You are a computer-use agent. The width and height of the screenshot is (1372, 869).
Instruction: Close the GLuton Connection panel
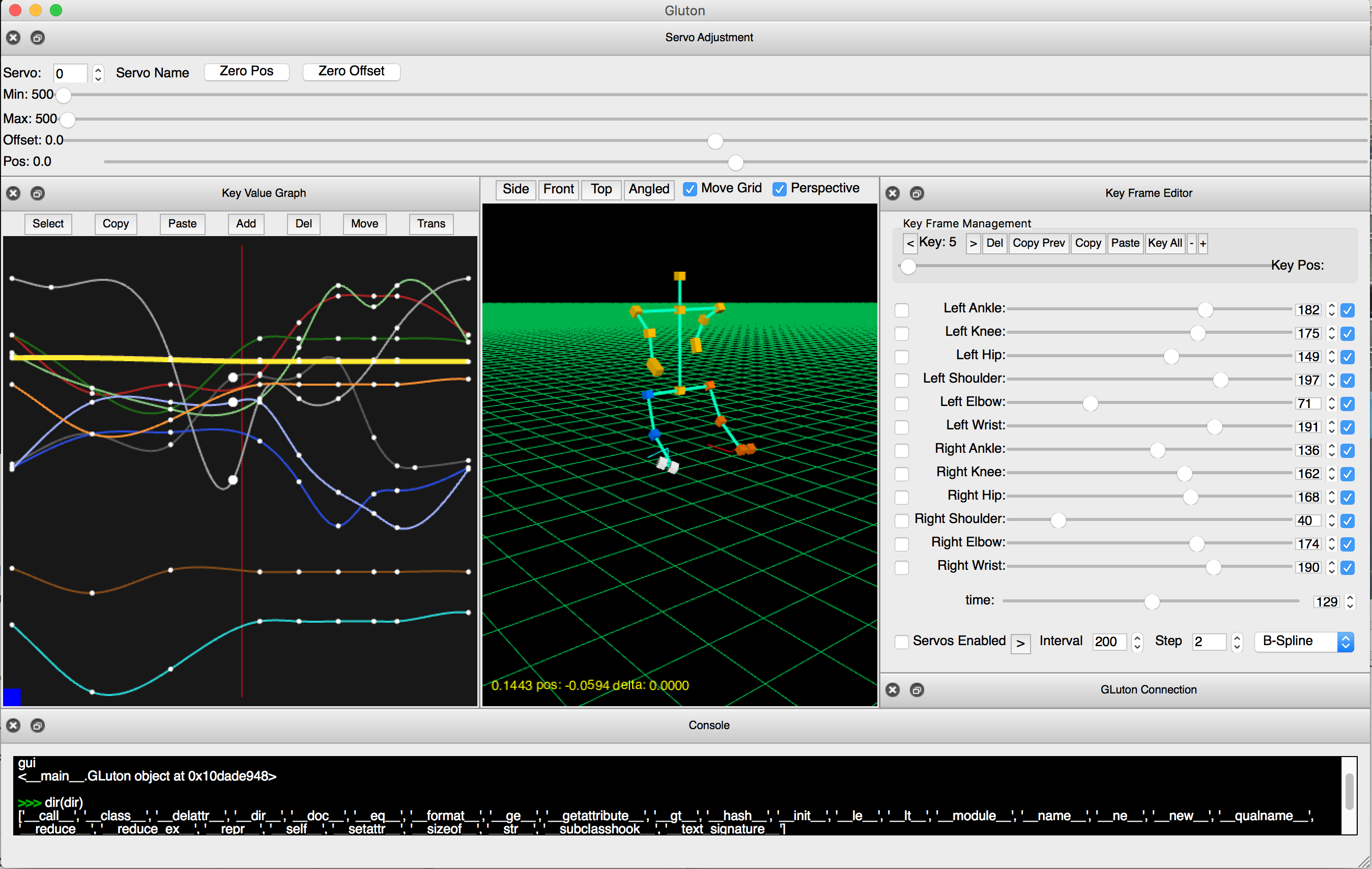(892, 689)
